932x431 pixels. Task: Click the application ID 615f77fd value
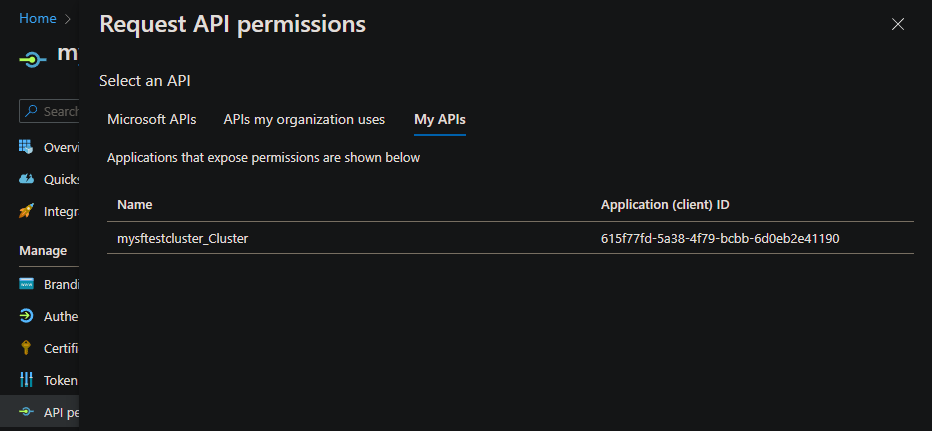pos(719,238)
